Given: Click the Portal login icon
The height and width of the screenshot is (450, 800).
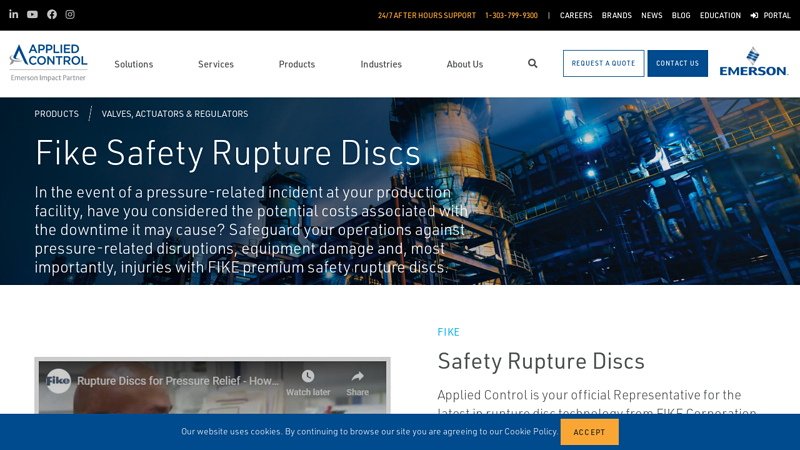Looking at the screenshot, I should coord(754,15).
